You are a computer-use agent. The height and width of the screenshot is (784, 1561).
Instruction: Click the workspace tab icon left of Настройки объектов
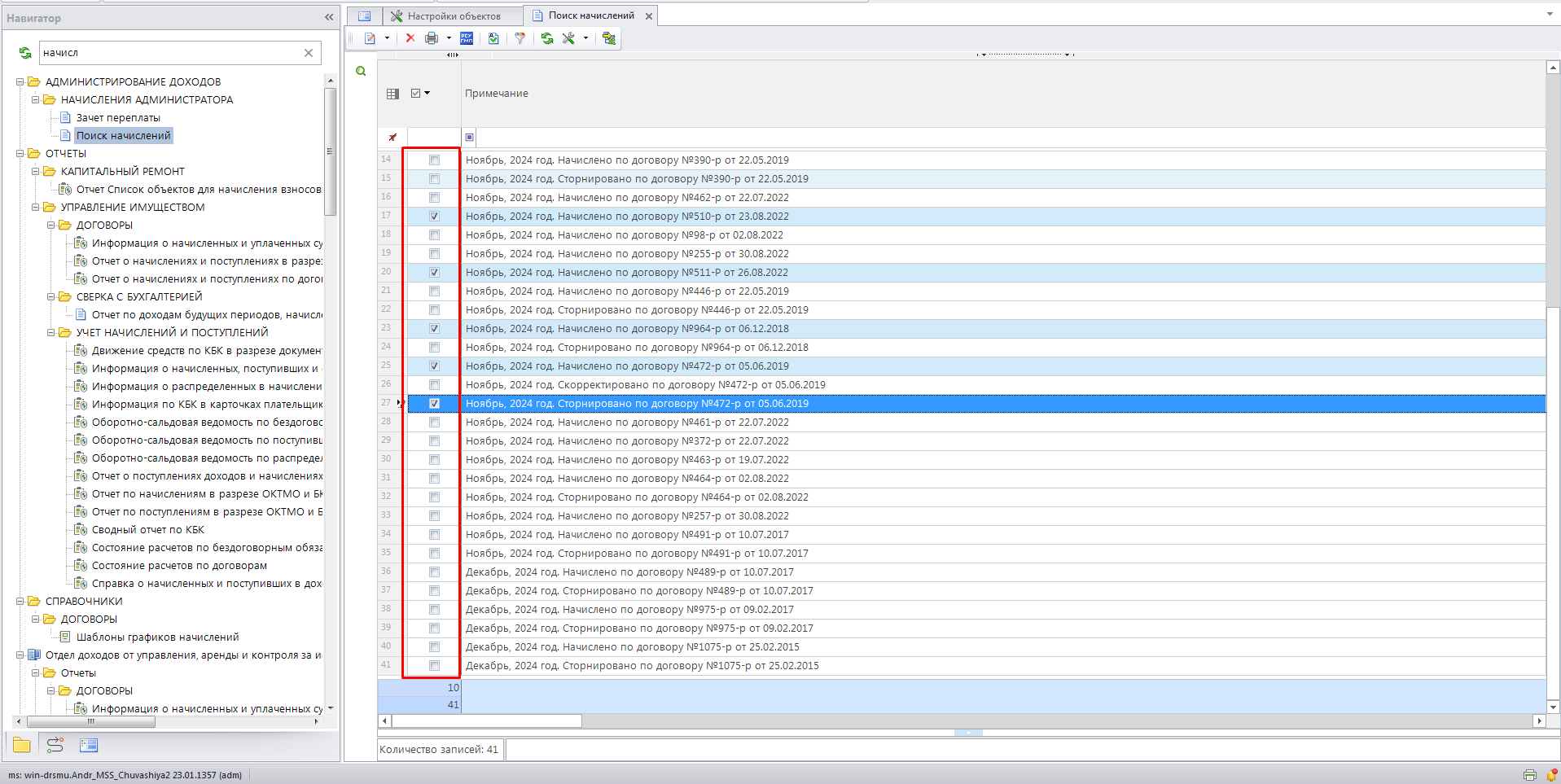(x=364, y=15)
